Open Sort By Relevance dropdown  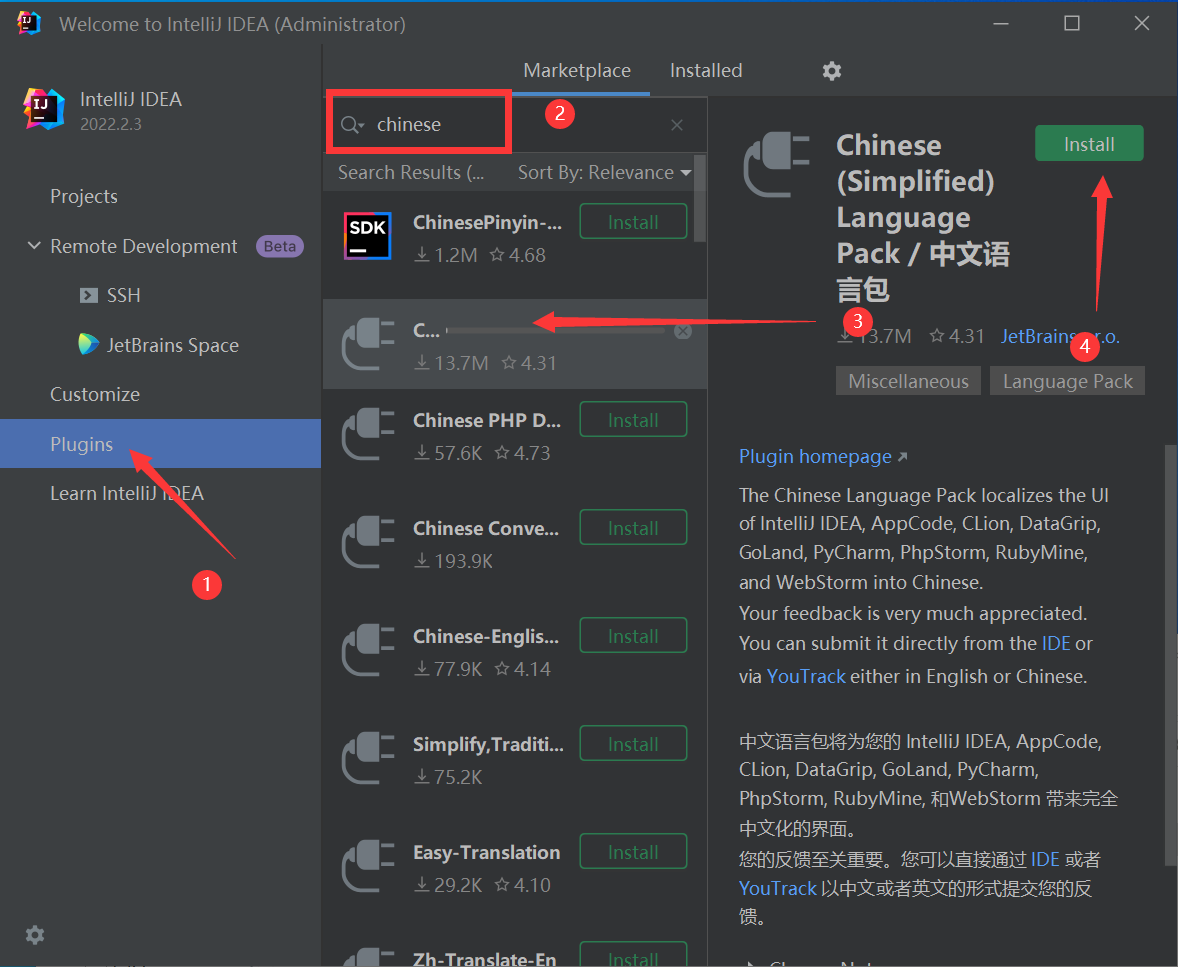(604, 173)
